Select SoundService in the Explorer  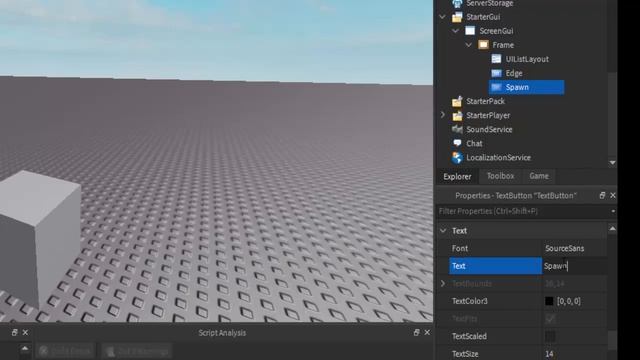[489, 129]
